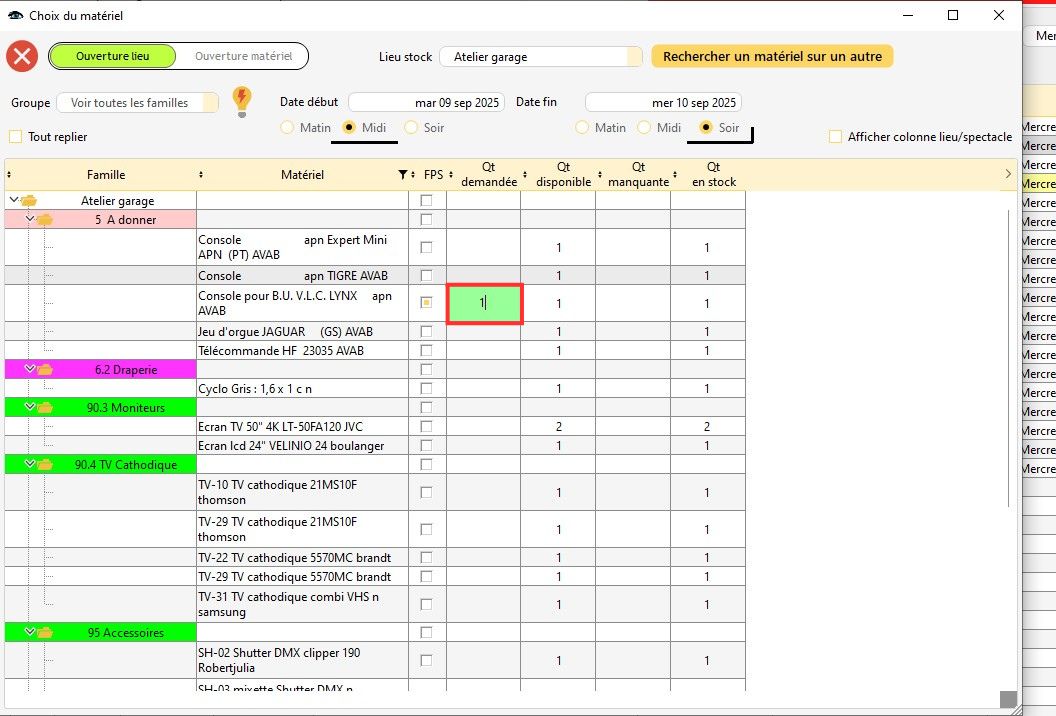Open the Lieu stock dropdown
Screen dimensions: 1056x716
pyautogui.click(x=540, y=57)
